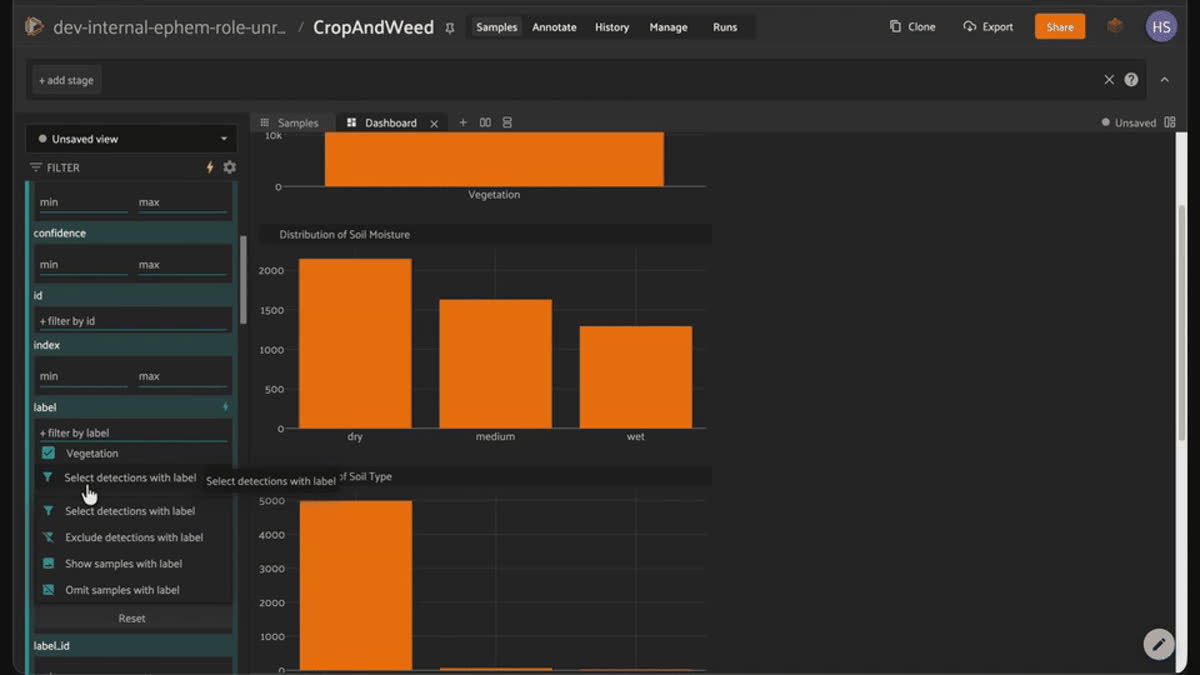Screen dimensions: 1200x675
Task: Click the Export button
Action: (x=988, y=27)
